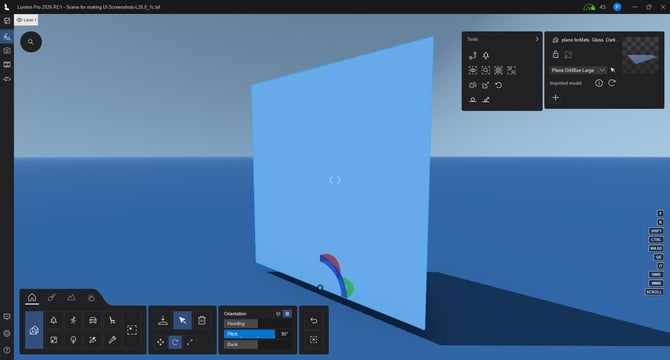Click the duplicate camera icon in Tools

coord(473,85)
